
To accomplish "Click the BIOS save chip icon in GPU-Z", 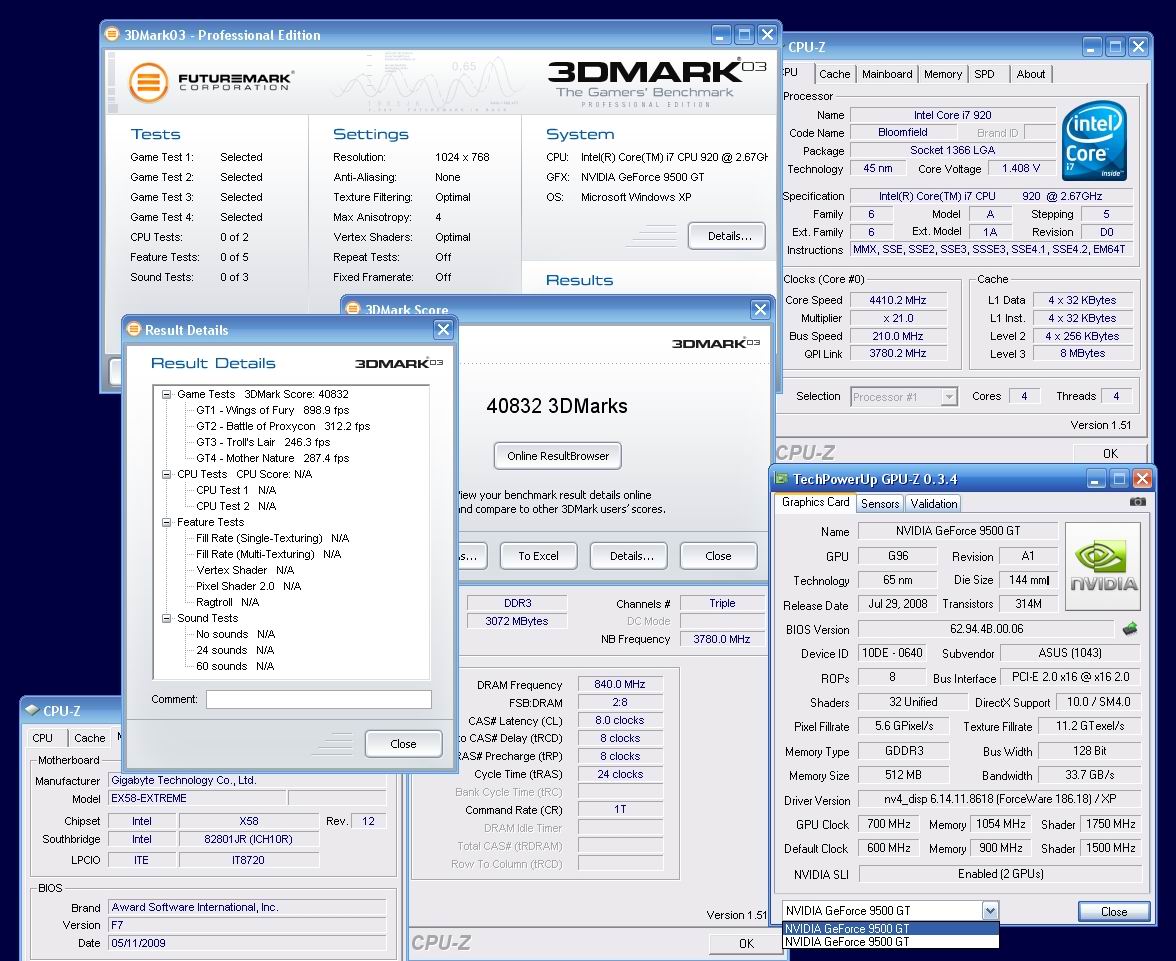I will tap(1130, 629).
